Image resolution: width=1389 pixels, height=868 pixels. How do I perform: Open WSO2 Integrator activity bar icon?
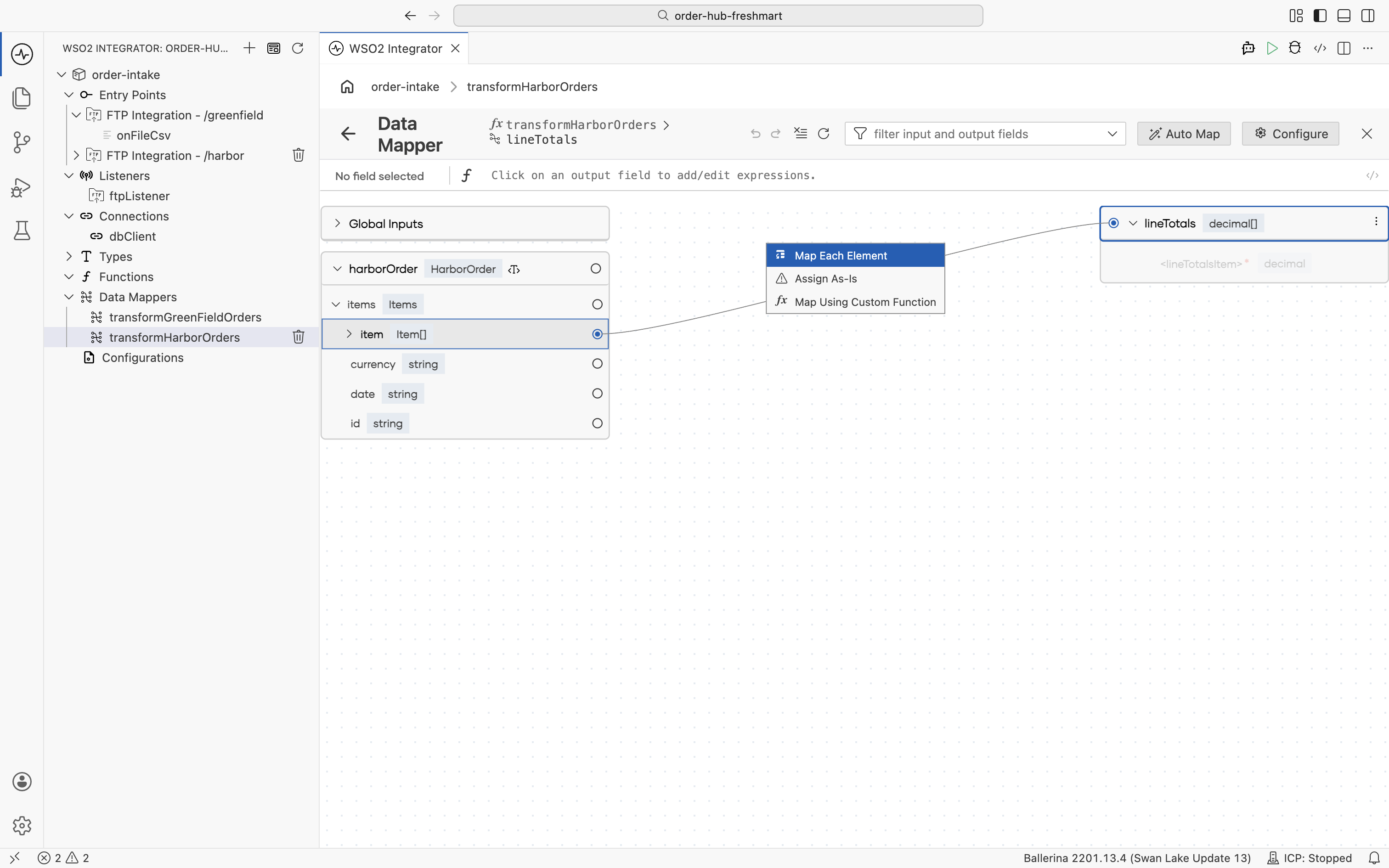(x=22, y=54)
